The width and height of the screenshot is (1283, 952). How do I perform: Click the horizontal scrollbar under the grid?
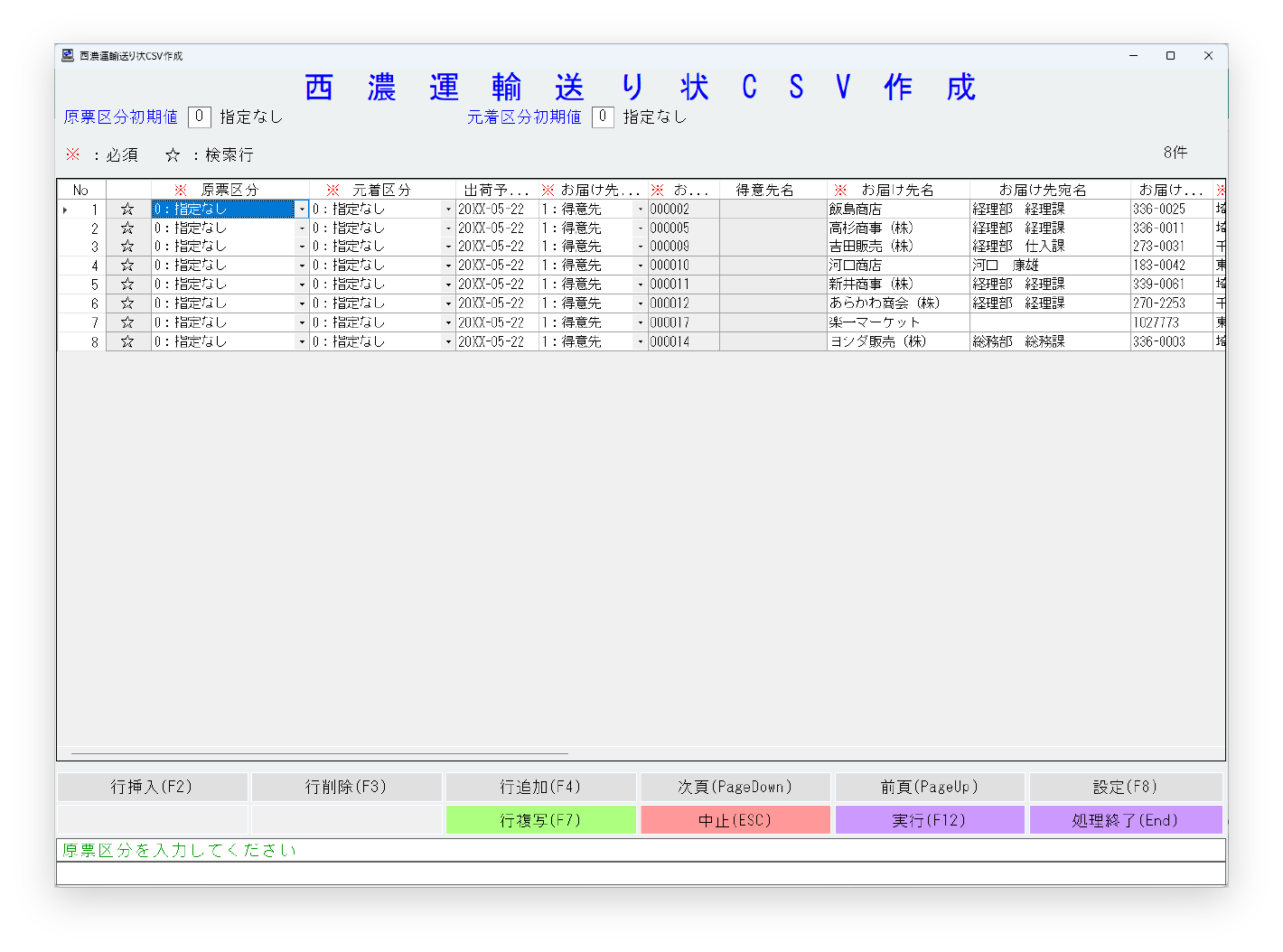pos(320,753)
